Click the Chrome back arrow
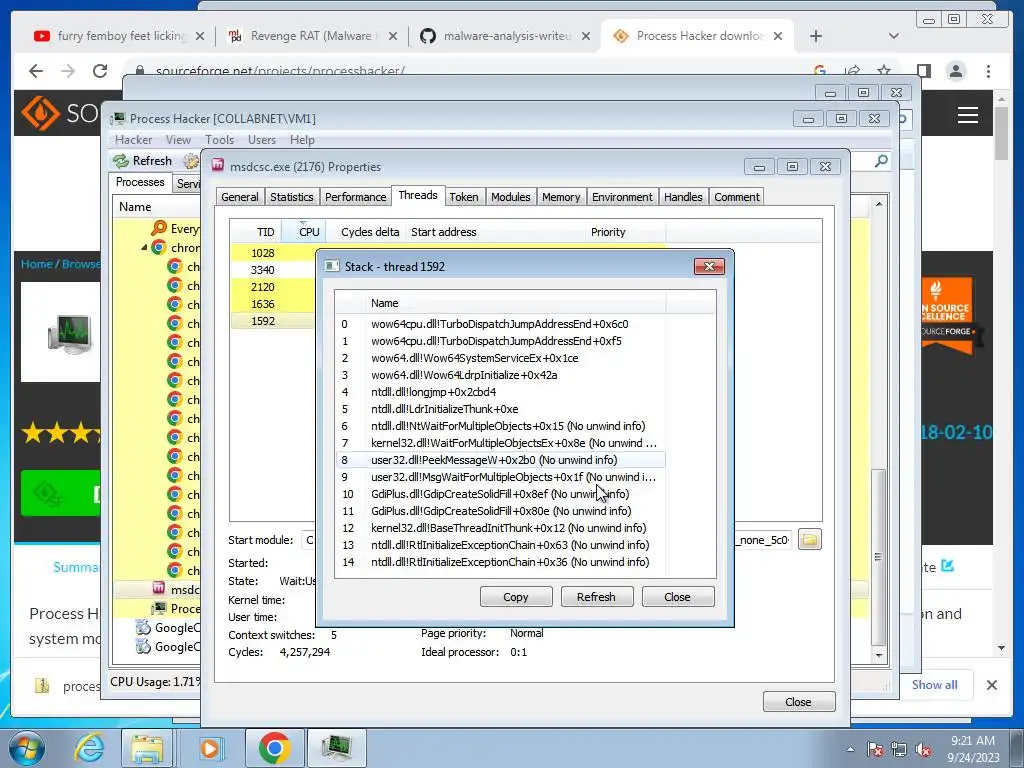Image resolution: width=1024 pixels, height=768 pixels. tap(36, 71)
